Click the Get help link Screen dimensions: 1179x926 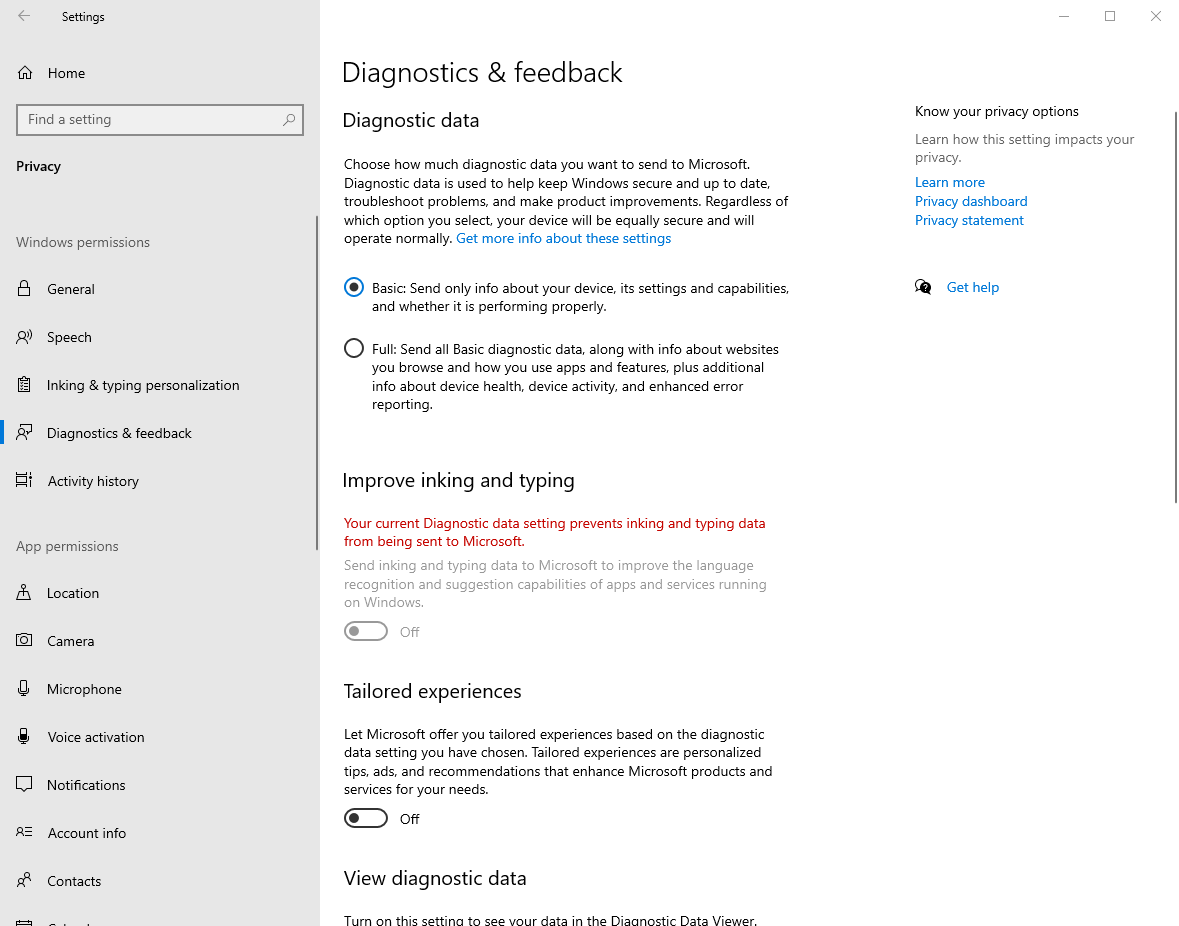[972, 288]
